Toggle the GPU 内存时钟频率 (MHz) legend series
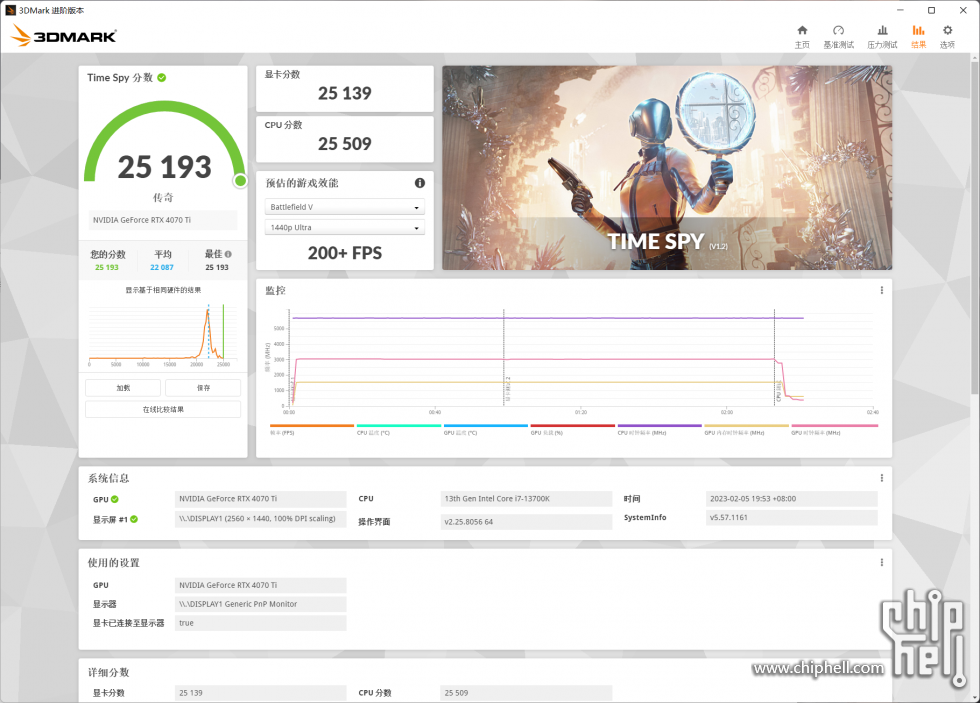 click(x=746, y=429)
